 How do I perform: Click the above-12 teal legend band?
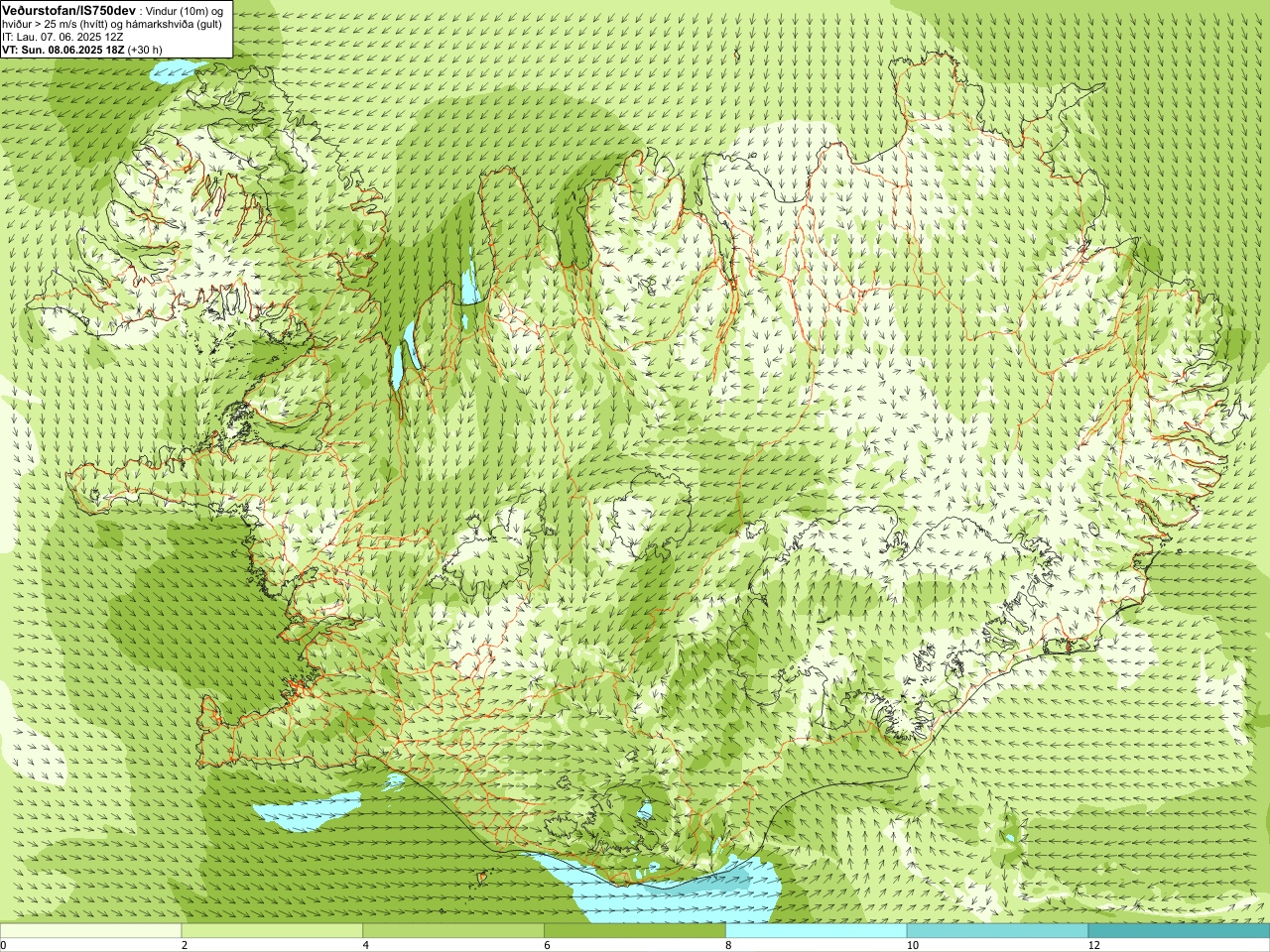1179,931
